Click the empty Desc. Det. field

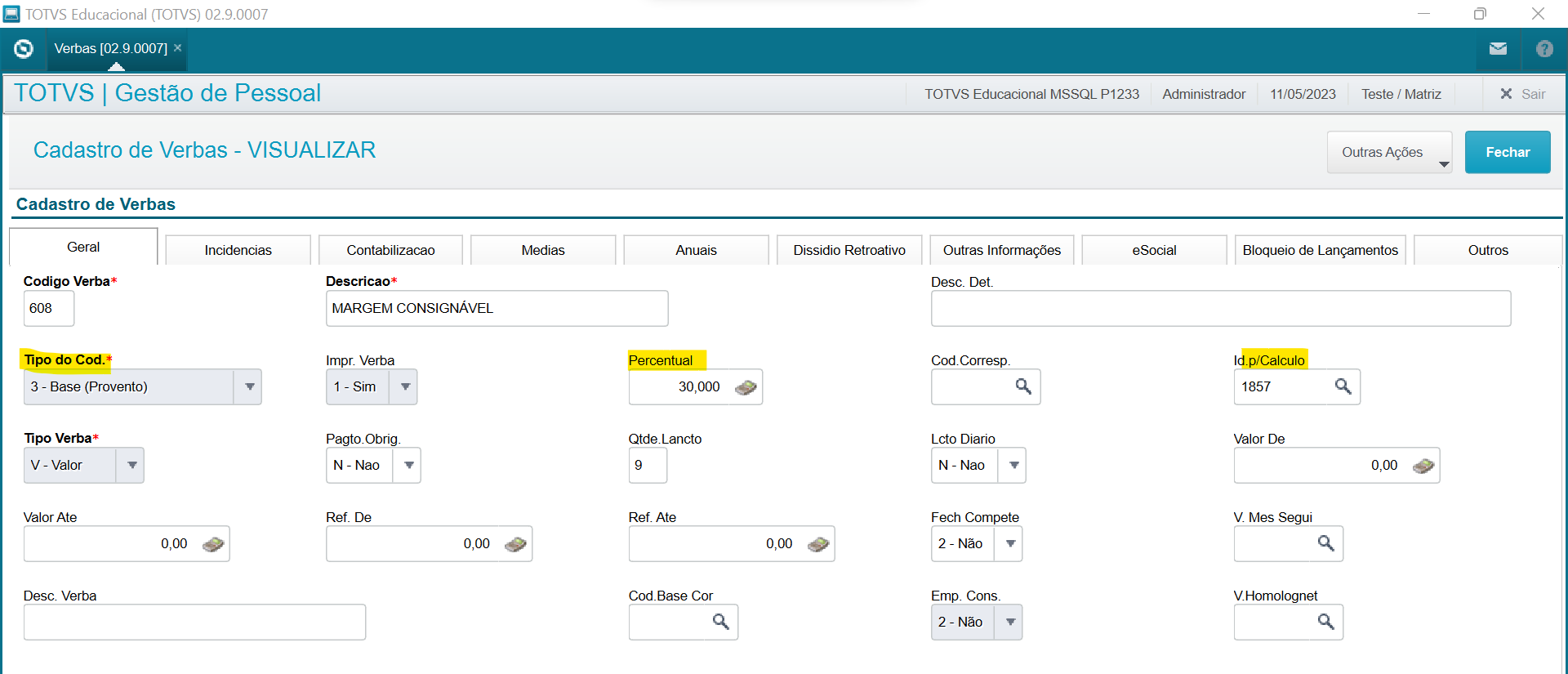(x=1221, y=309)
